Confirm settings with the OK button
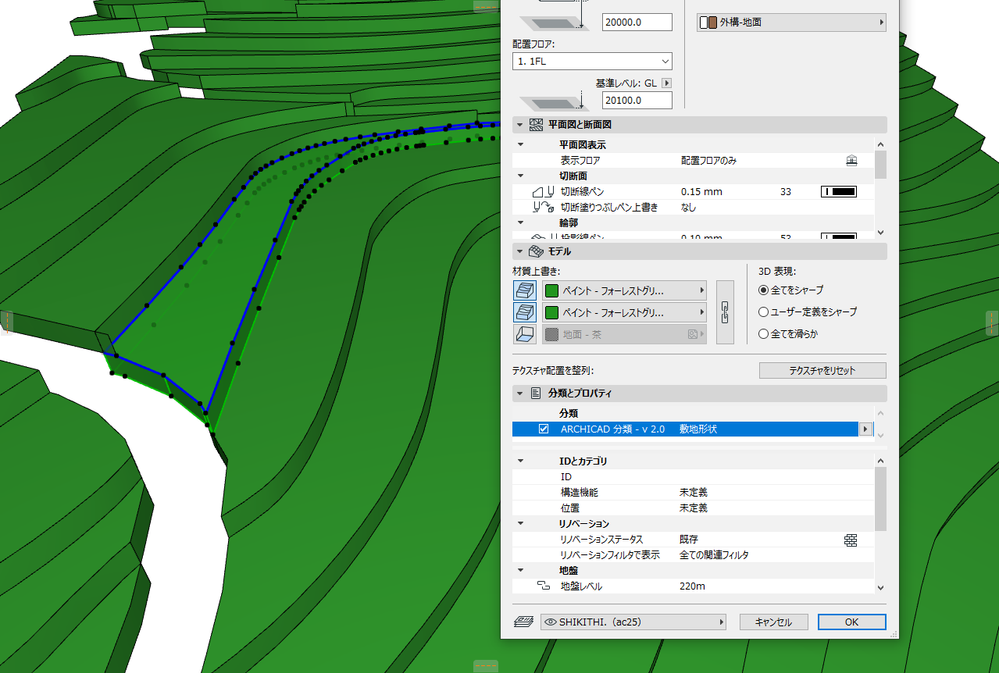 pyautogui.click(x=852, y=621)
